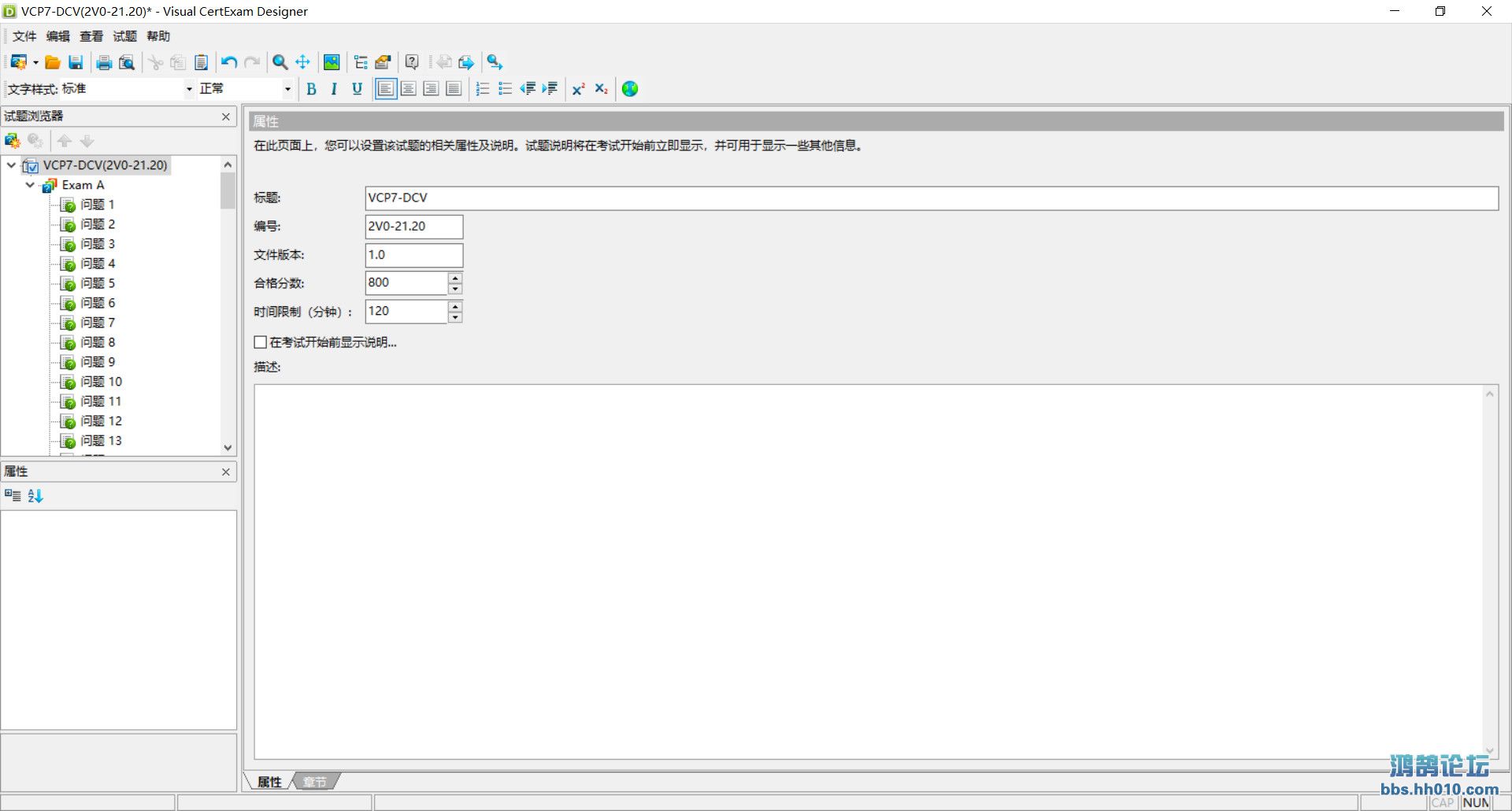Open the 编辑 menu
The height and width of the screenshot is (811, 1512).
[57, 36]
